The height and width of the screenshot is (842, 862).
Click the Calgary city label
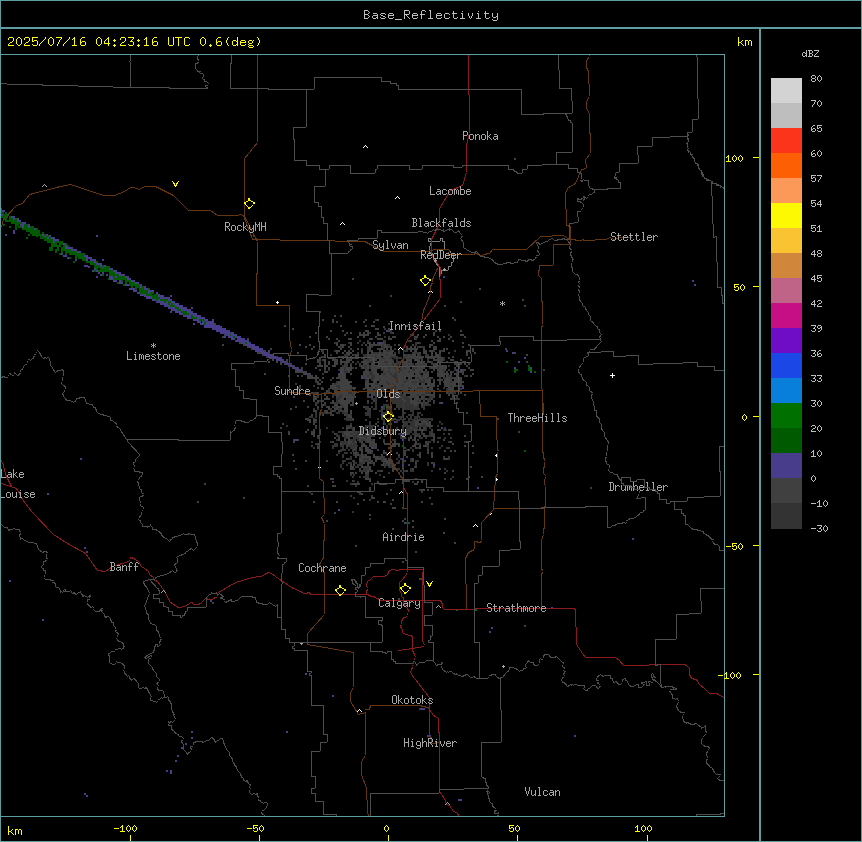(399, 603)
